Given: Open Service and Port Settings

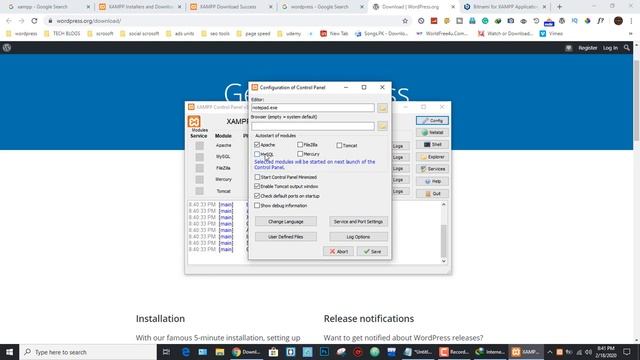Looking at the screenshot, I should click(358, 222).
